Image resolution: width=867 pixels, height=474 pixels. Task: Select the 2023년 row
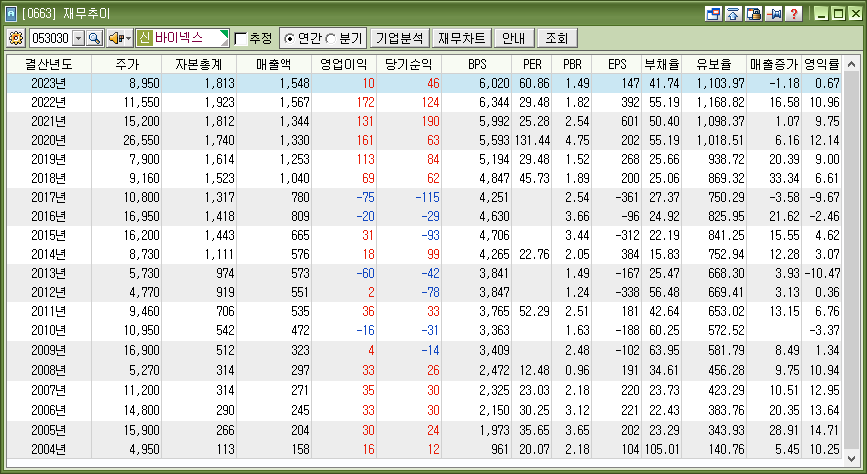click(x=425, y=84)
